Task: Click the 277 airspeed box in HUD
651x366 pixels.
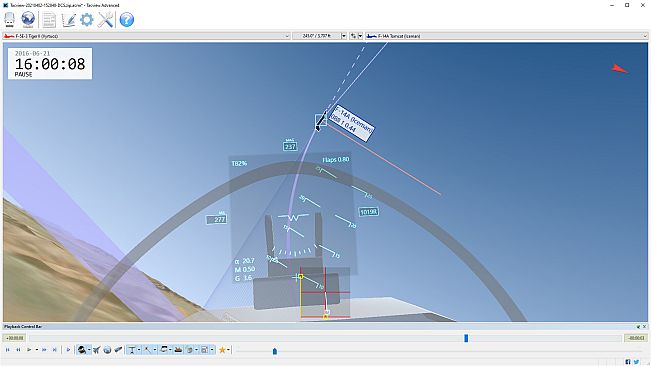Action: (217, 219)
